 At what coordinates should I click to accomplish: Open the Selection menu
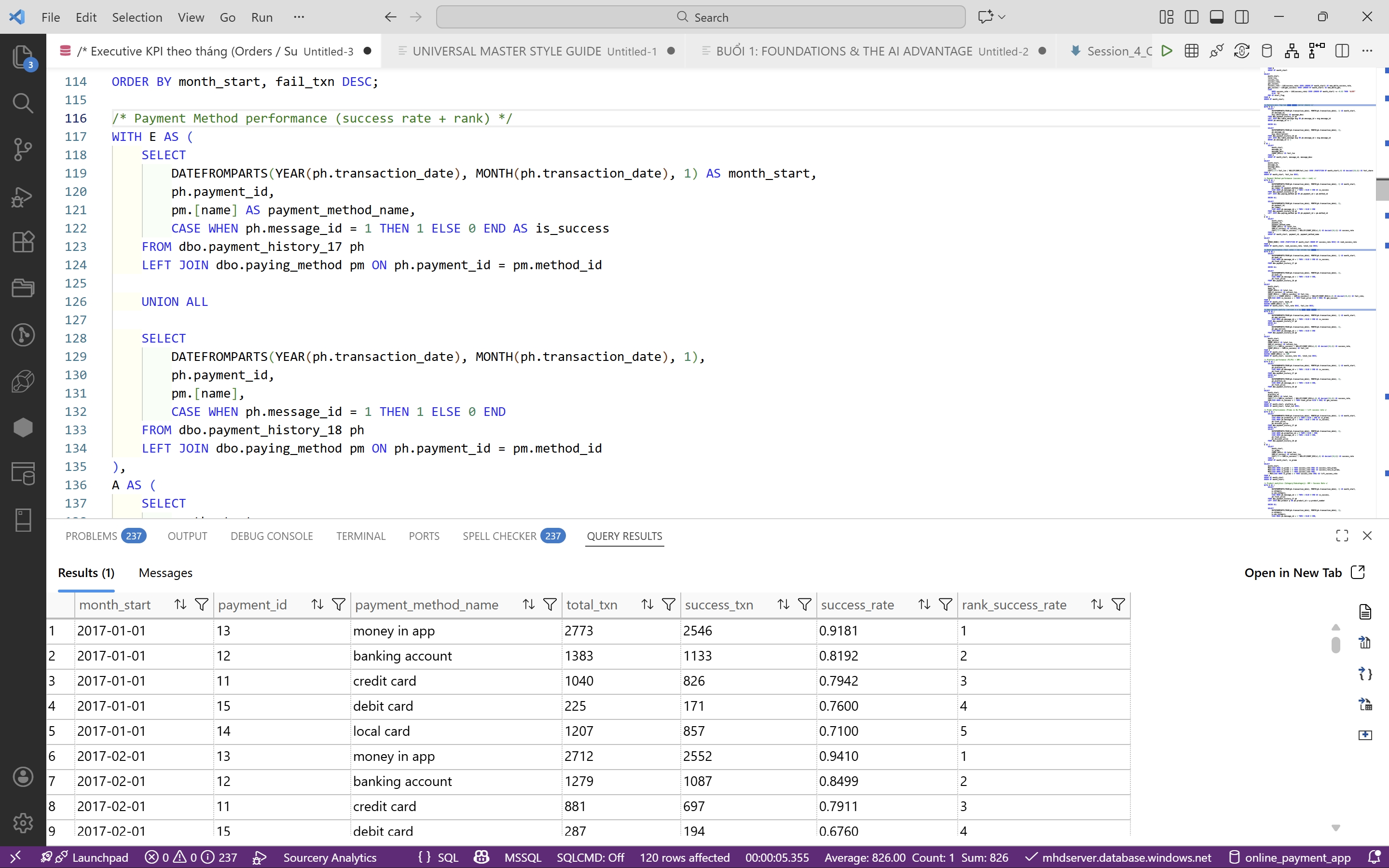tap(137, 17)
